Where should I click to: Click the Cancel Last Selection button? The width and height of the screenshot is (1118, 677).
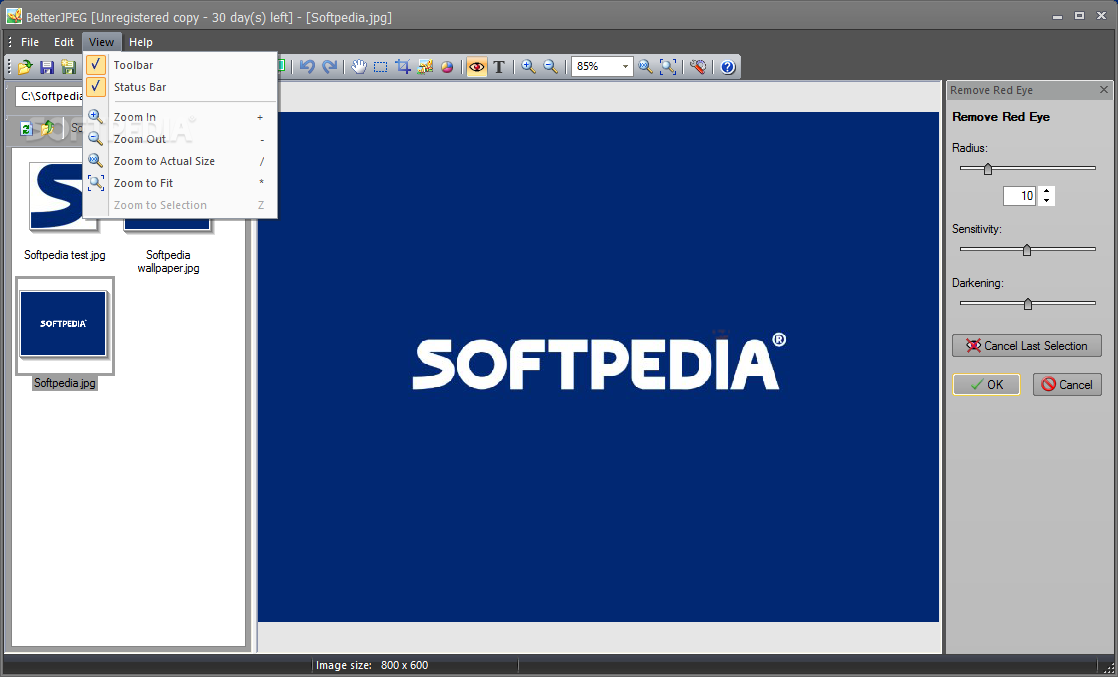click(x=1027, y=346)
